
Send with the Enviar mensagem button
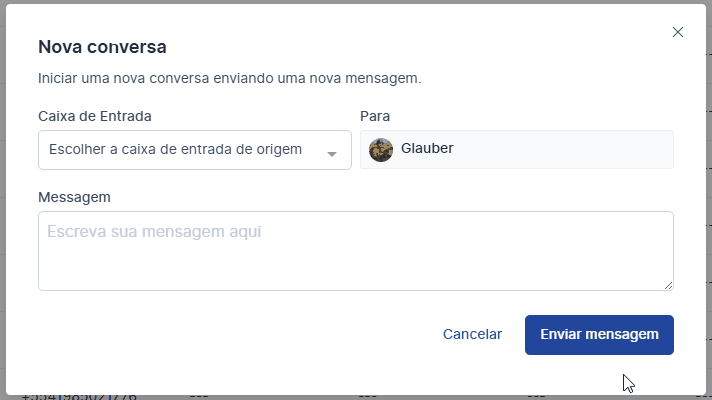click(x=599, y=335)
